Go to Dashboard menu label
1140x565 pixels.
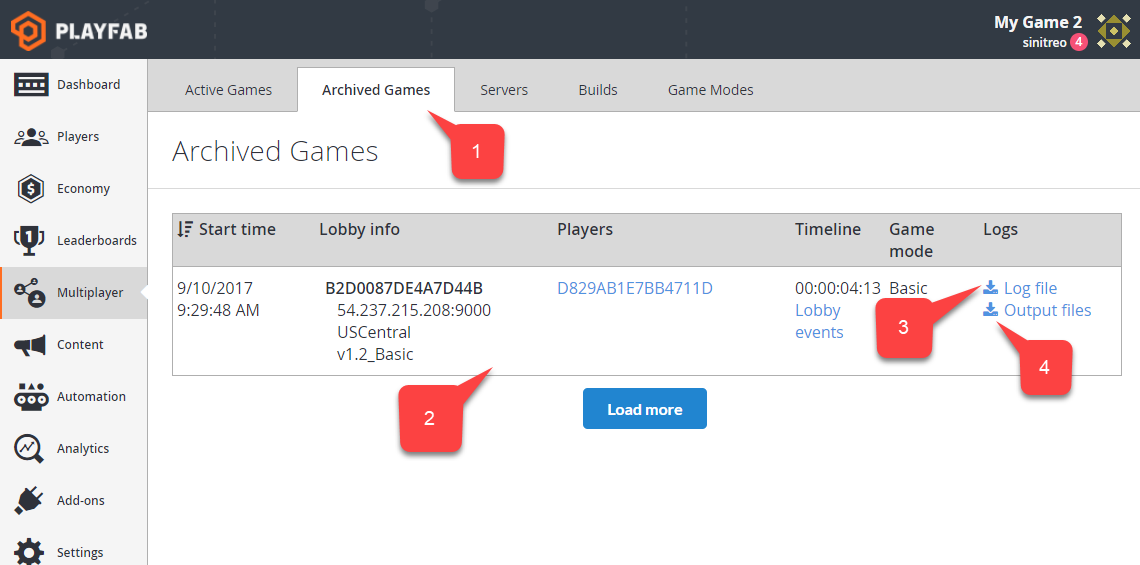(x=89, y=84)
